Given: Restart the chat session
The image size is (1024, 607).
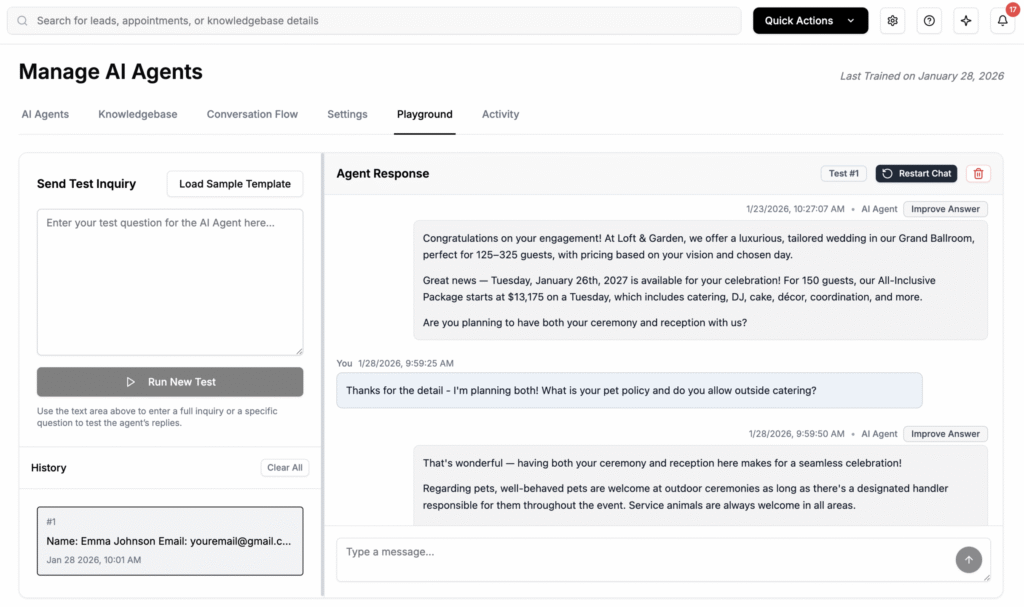Looking at the screenshot, I should click(x=916, y=174).
